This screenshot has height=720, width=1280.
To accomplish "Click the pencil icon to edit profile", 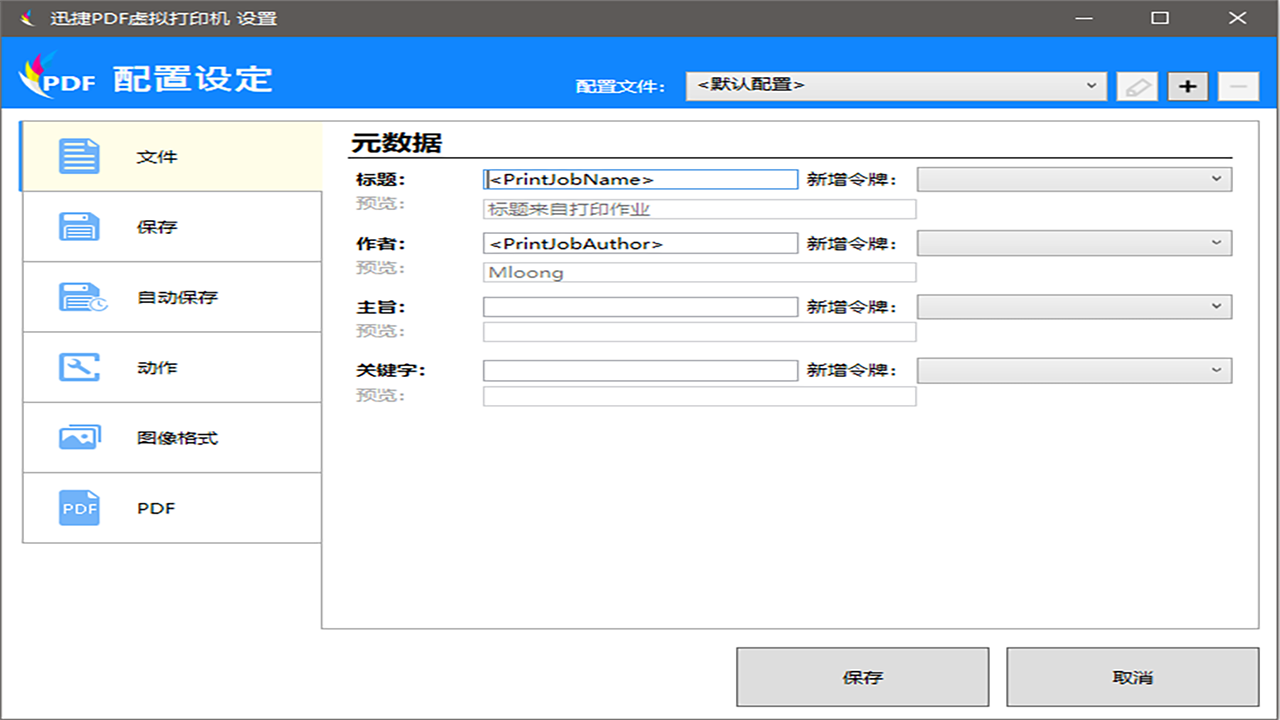I will 1136,85.
